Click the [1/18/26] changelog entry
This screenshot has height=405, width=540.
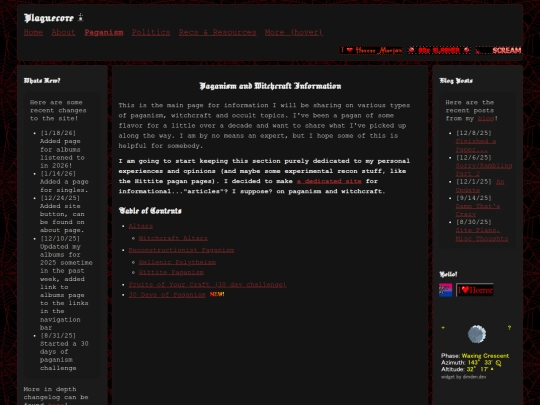pyautogui.click(x=62, y=149)
